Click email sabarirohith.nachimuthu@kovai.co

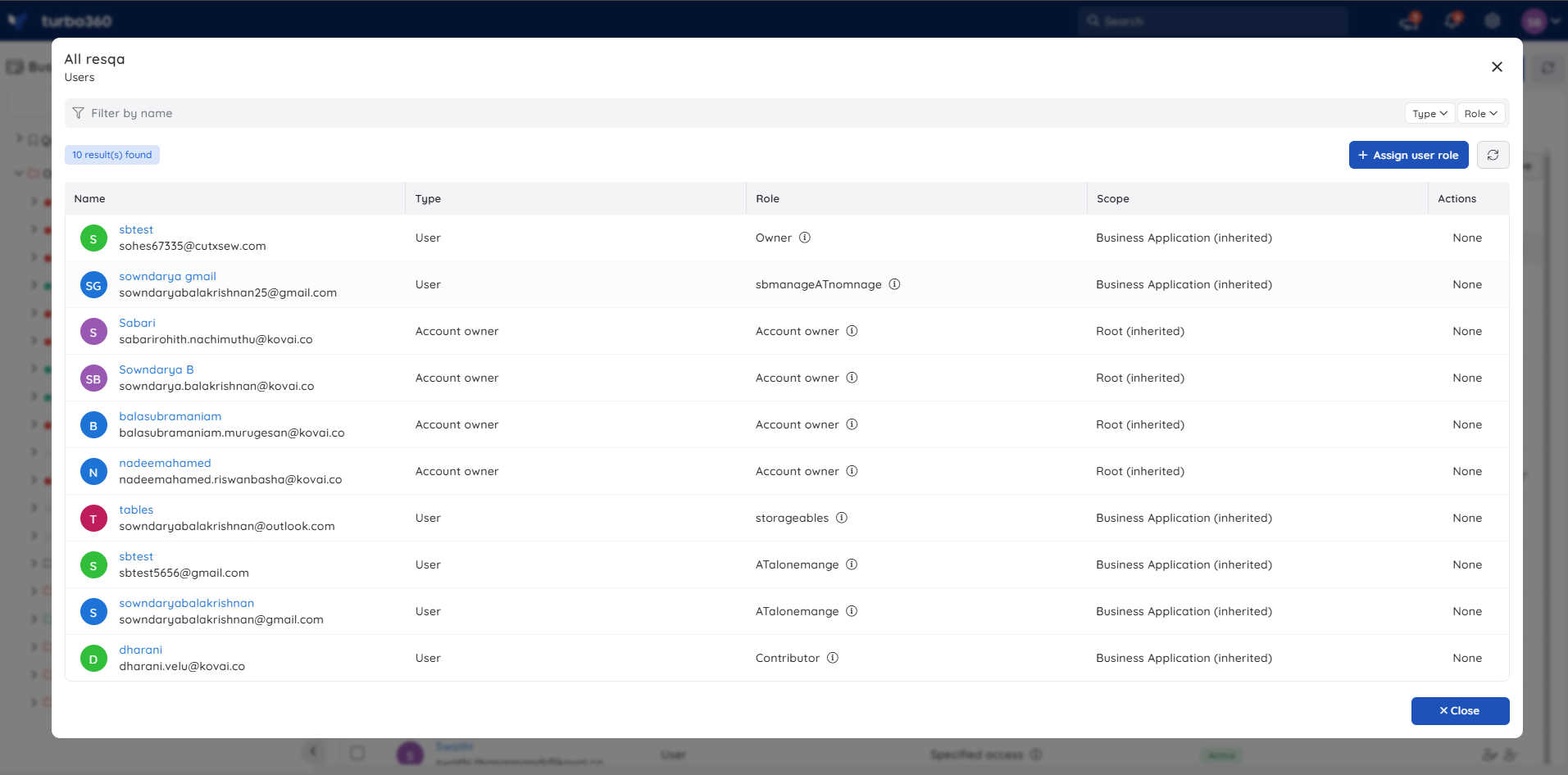216,339
